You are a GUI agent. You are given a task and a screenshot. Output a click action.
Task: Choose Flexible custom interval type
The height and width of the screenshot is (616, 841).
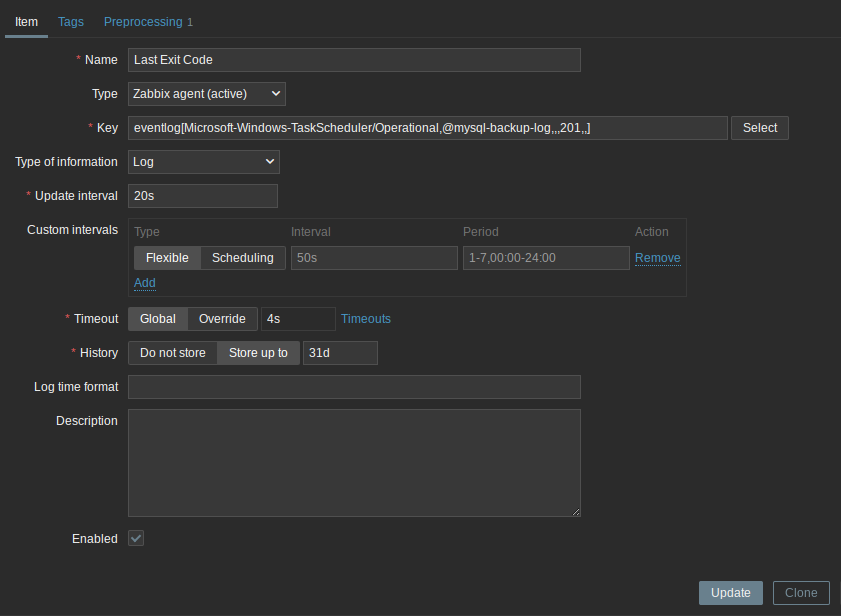[167, 258]
